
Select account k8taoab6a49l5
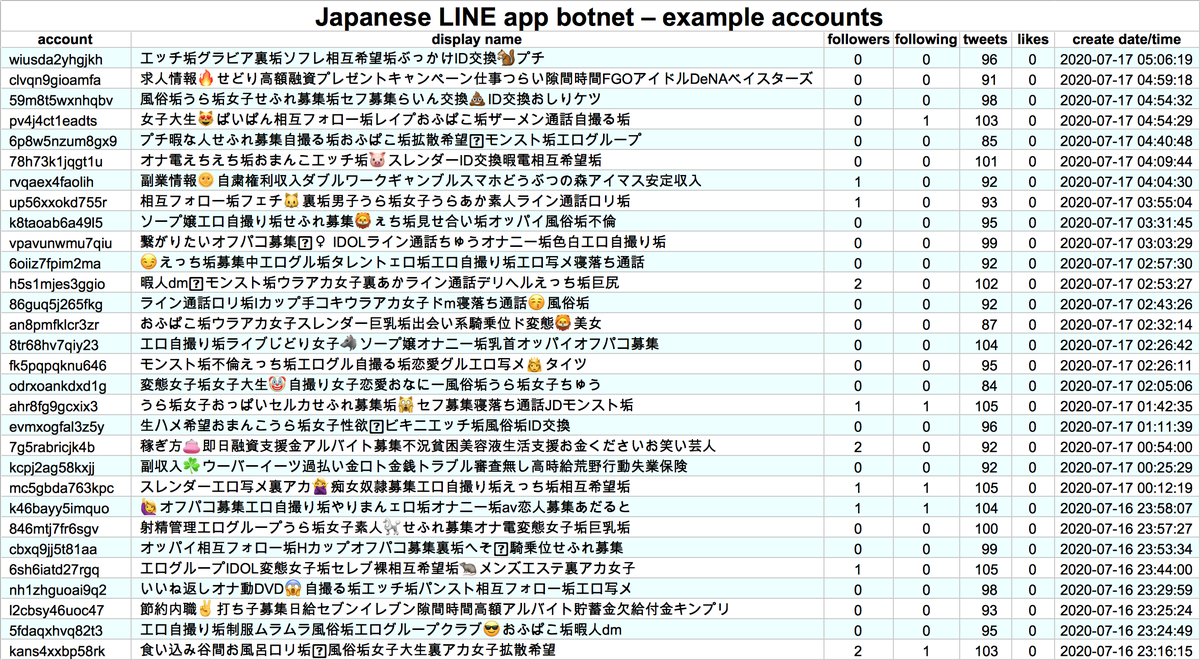pos(55,222)
